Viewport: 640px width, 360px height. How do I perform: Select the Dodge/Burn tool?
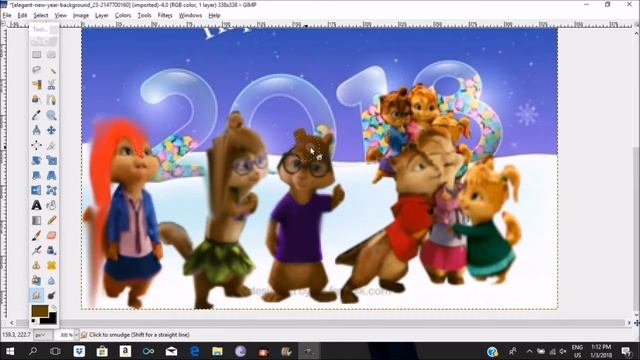click(x=51, y=295)
